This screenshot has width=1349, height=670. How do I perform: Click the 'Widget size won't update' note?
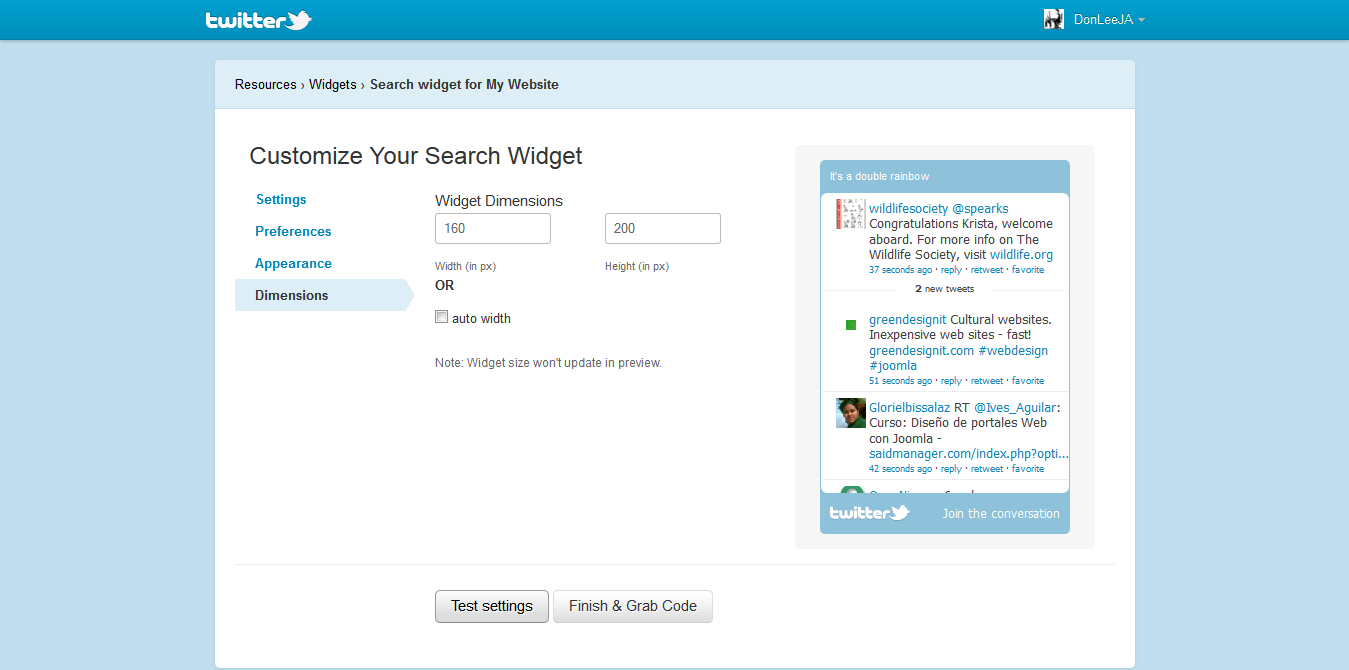pyautogui.click(x=548, y=363)
